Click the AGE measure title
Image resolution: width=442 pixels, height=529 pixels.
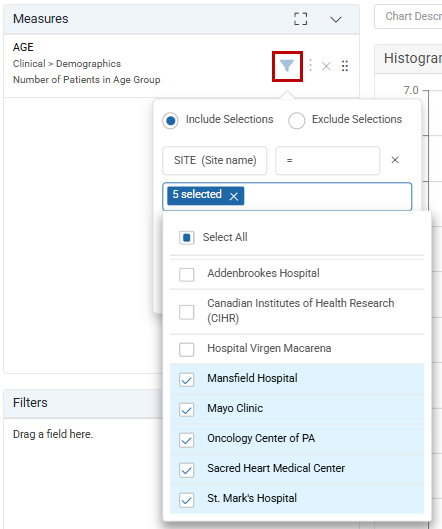click(x=23, y=47)
